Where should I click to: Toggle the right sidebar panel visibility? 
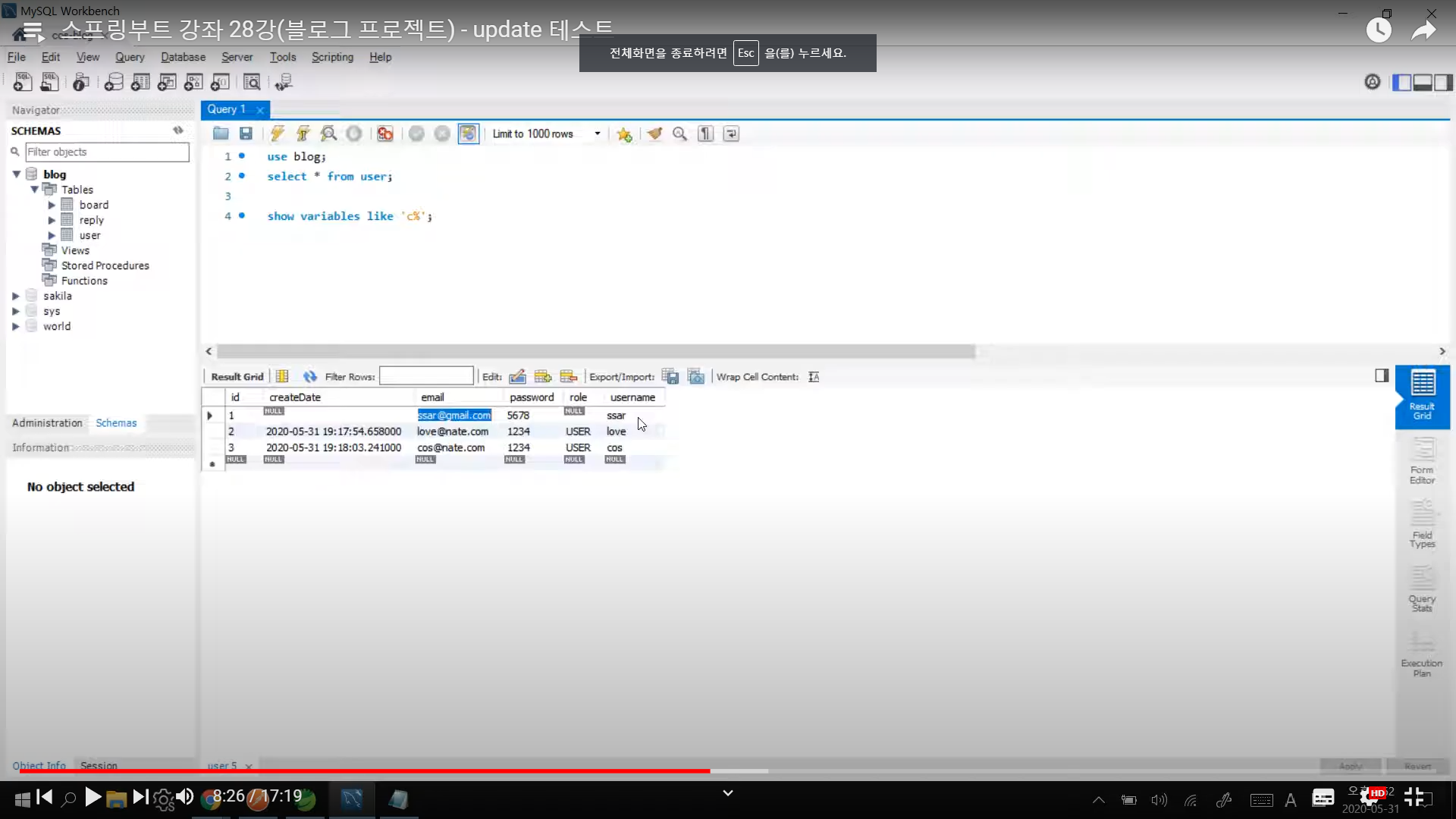(x=1443, y=82)
